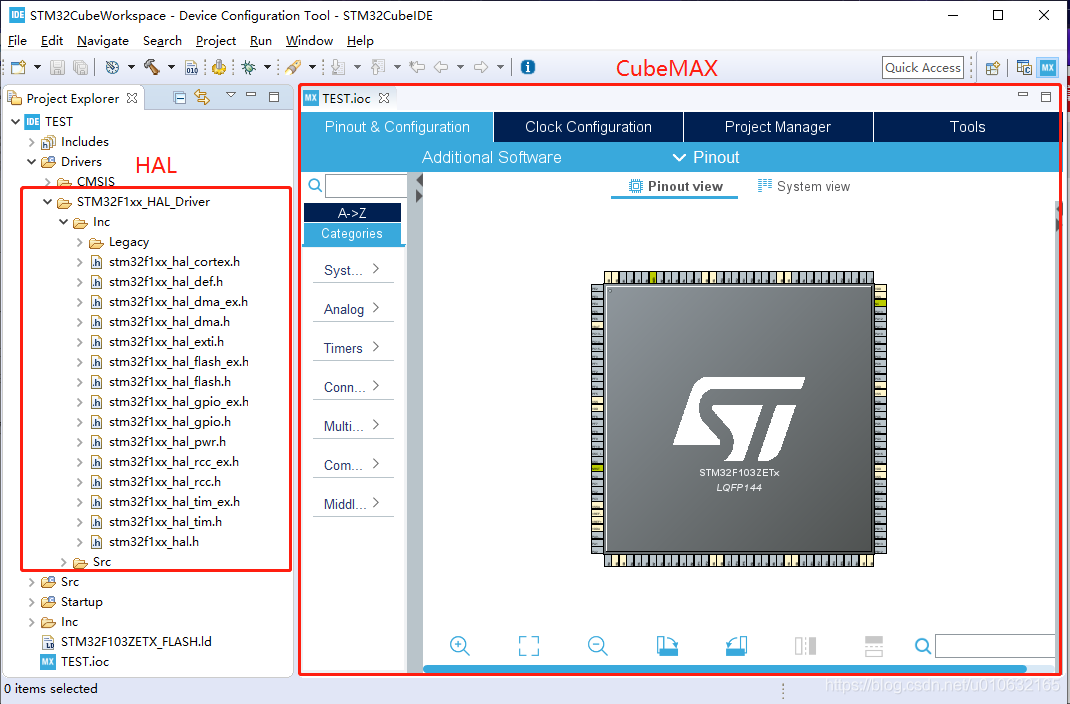Select stm32f1xx_hal_rcc.h file
The height and width of the screenshot is (704, 1070).
click(164, 482)
